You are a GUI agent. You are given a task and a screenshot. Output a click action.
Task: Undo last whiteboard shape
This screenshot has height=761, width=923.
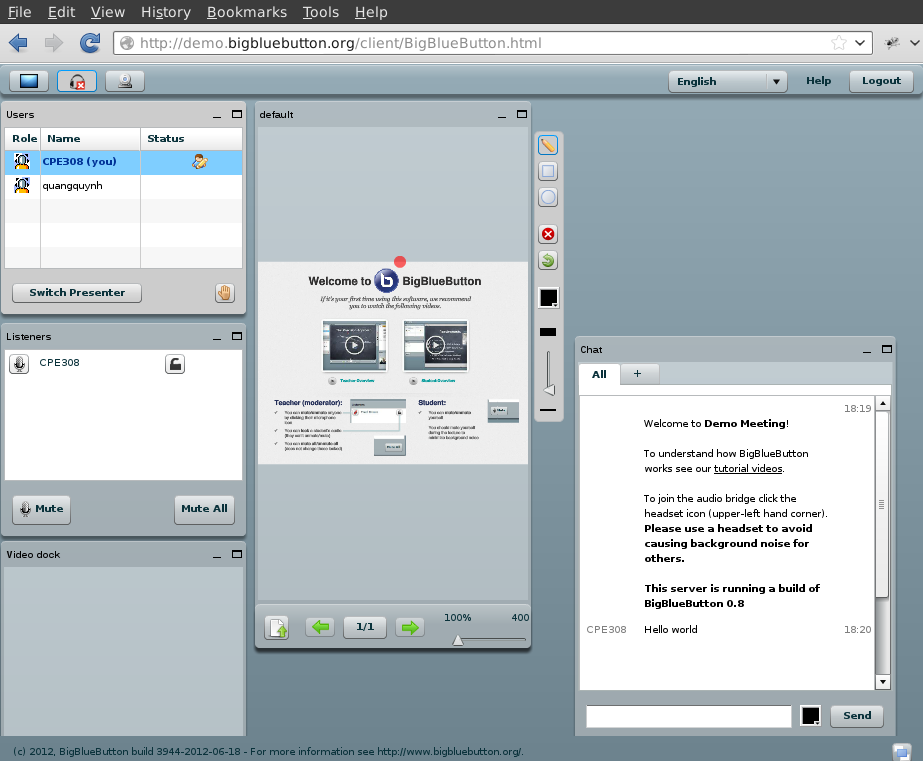pyautogui.click(x=548, y=261)
